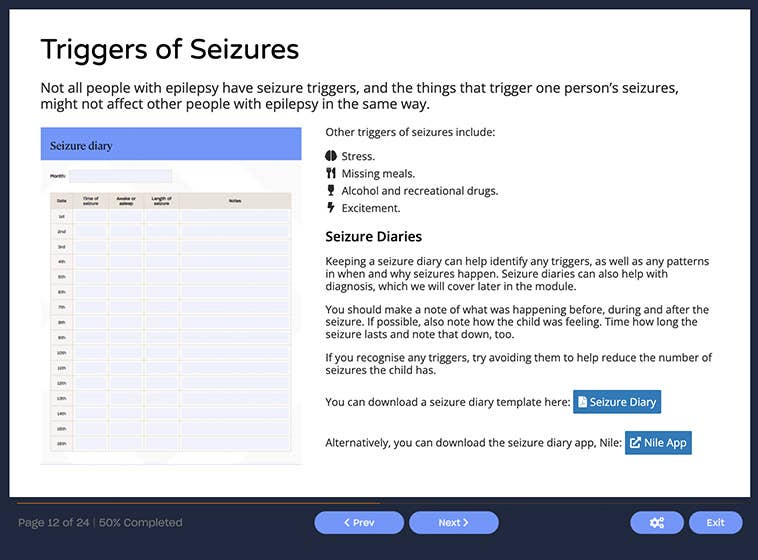Exit the training module
758x560 pixels.
715,522
